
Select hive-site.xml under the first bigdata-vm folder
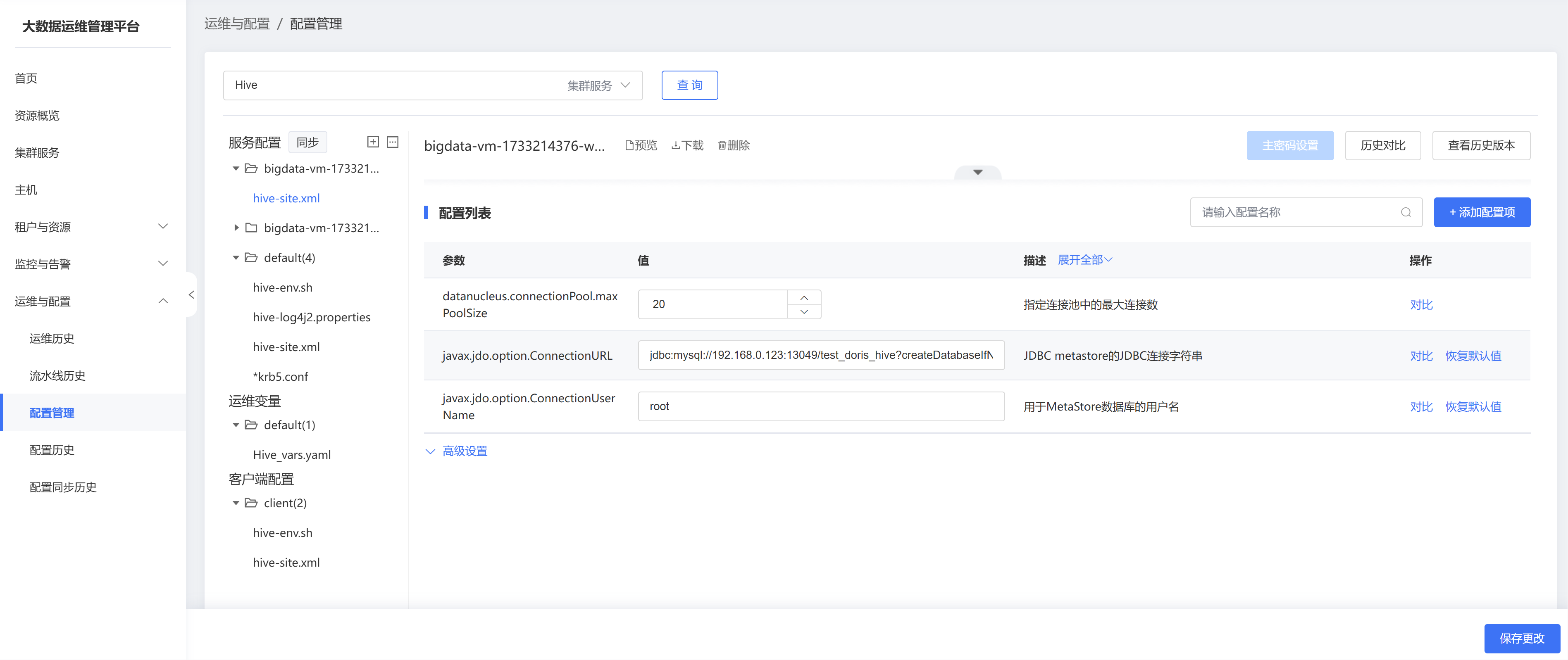point(286,198)
